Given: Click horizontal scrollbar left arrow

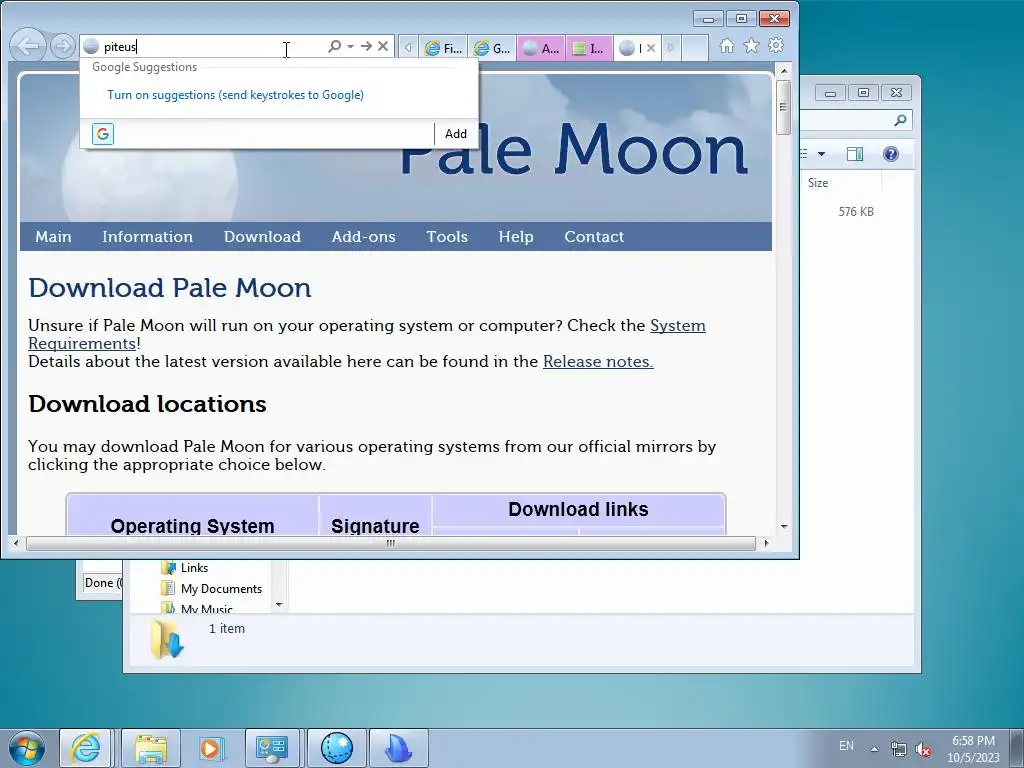Looking at the screenshot, I should tap(16, 543).
